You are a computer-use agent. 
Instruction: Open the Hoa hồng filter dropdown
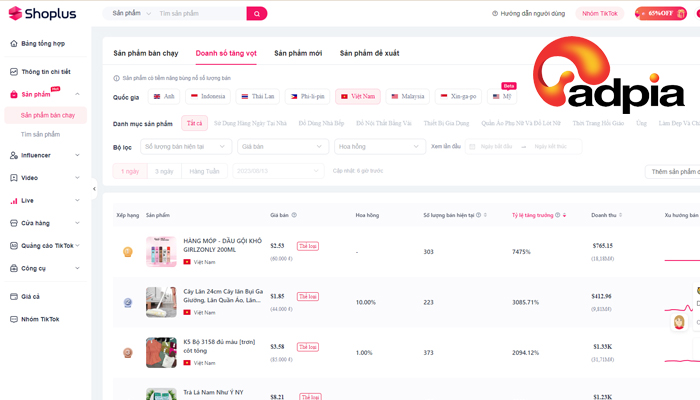coord(379,146)
